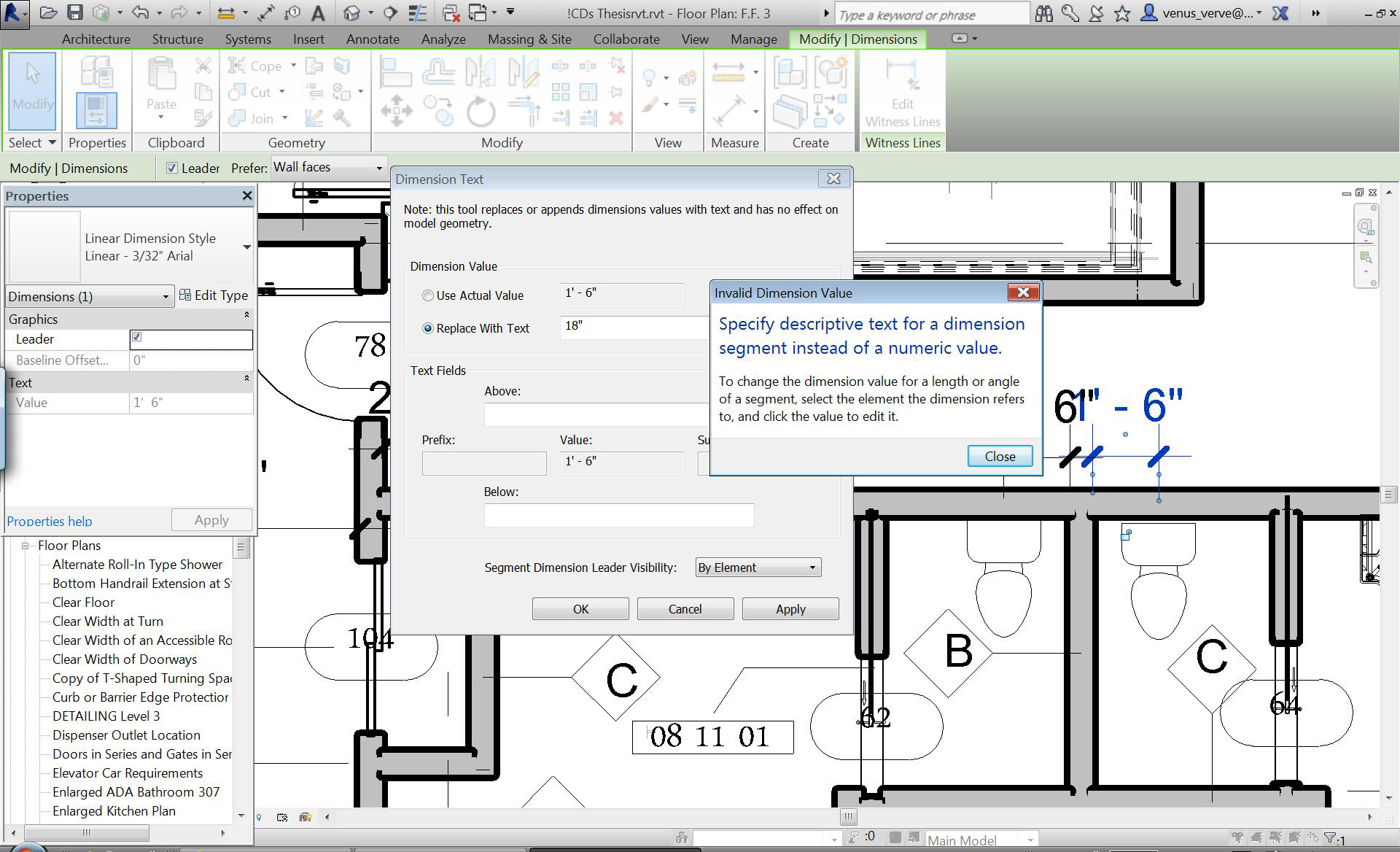Open the Massing & Site tab
Image resolution: width=1400 pixels, height=852 pixels.
pyautogui.click(x=529, y=39)
